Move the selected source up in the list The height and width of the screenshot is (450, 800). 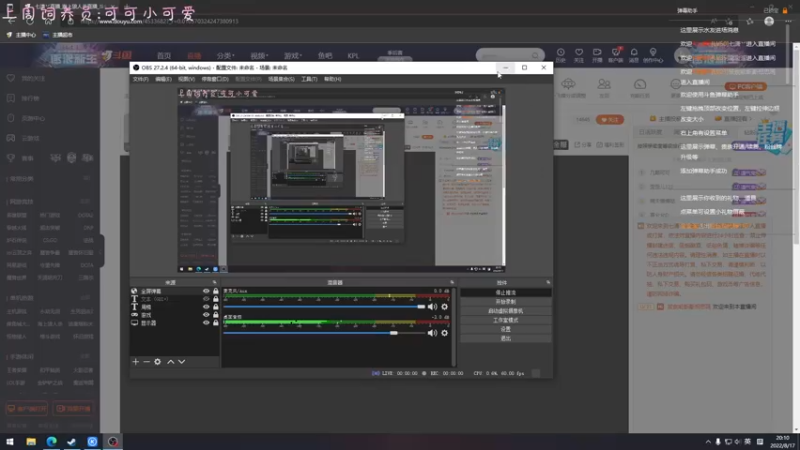(x=170, y=362)
